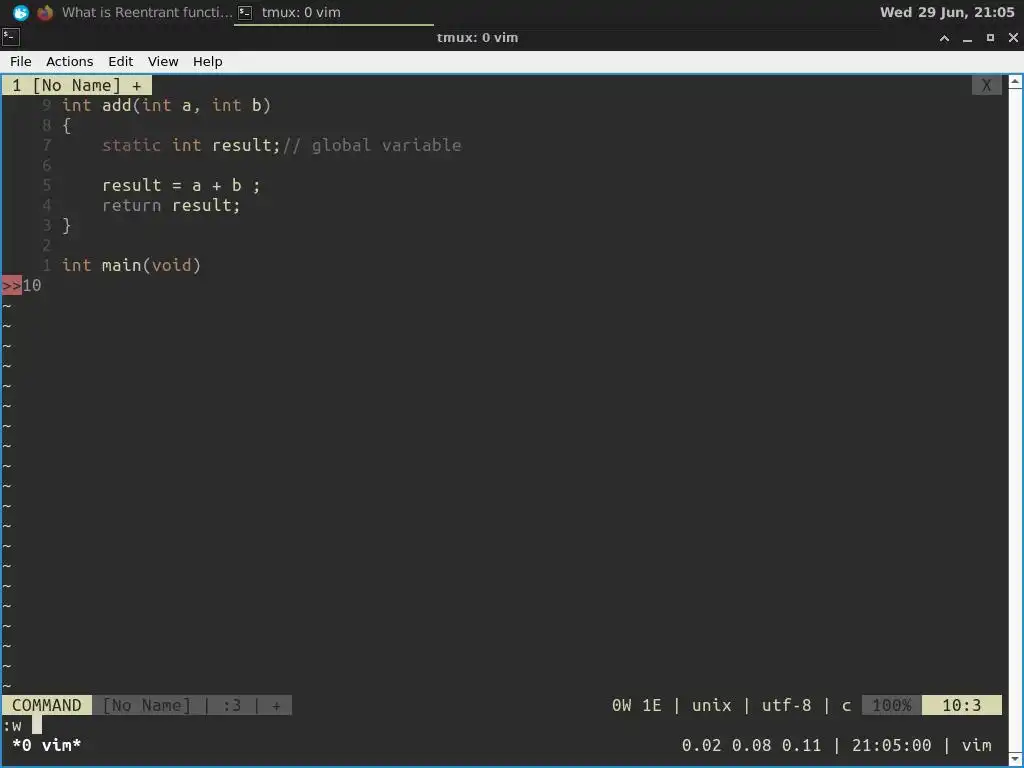Click the '+' modified flag in the statusline
The width and height of the screenshot is (1024, 768).
(x=276, y=705)
